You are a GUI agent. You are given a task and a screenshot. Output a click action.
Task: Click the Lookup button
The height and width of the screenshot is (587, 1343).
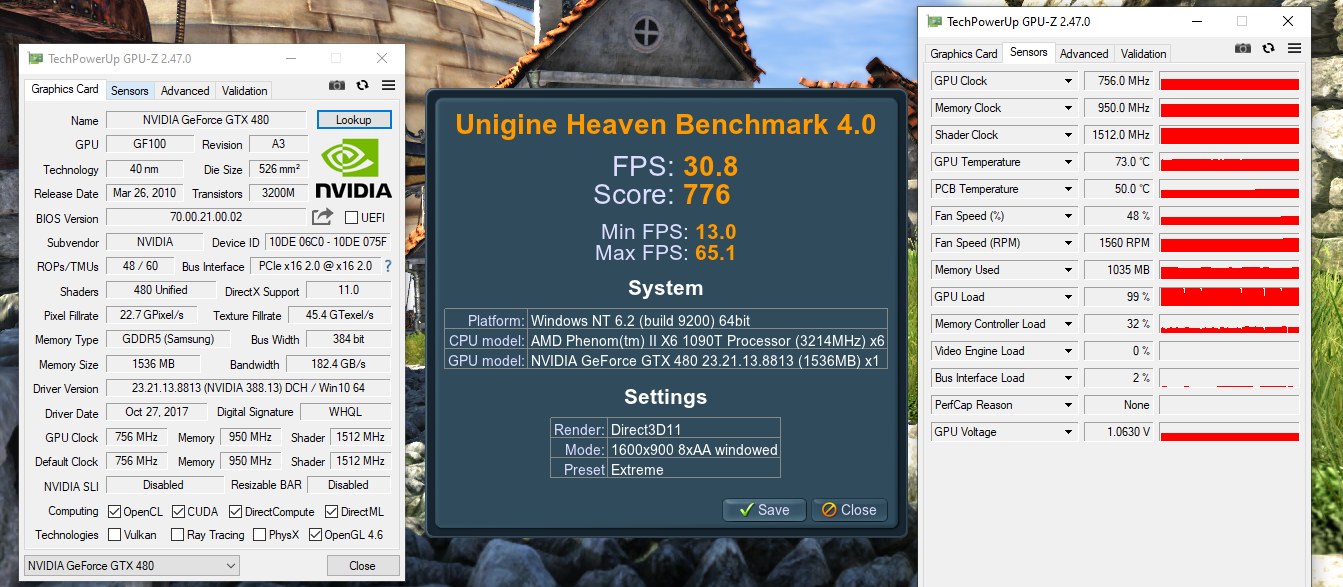pos(354,120)
